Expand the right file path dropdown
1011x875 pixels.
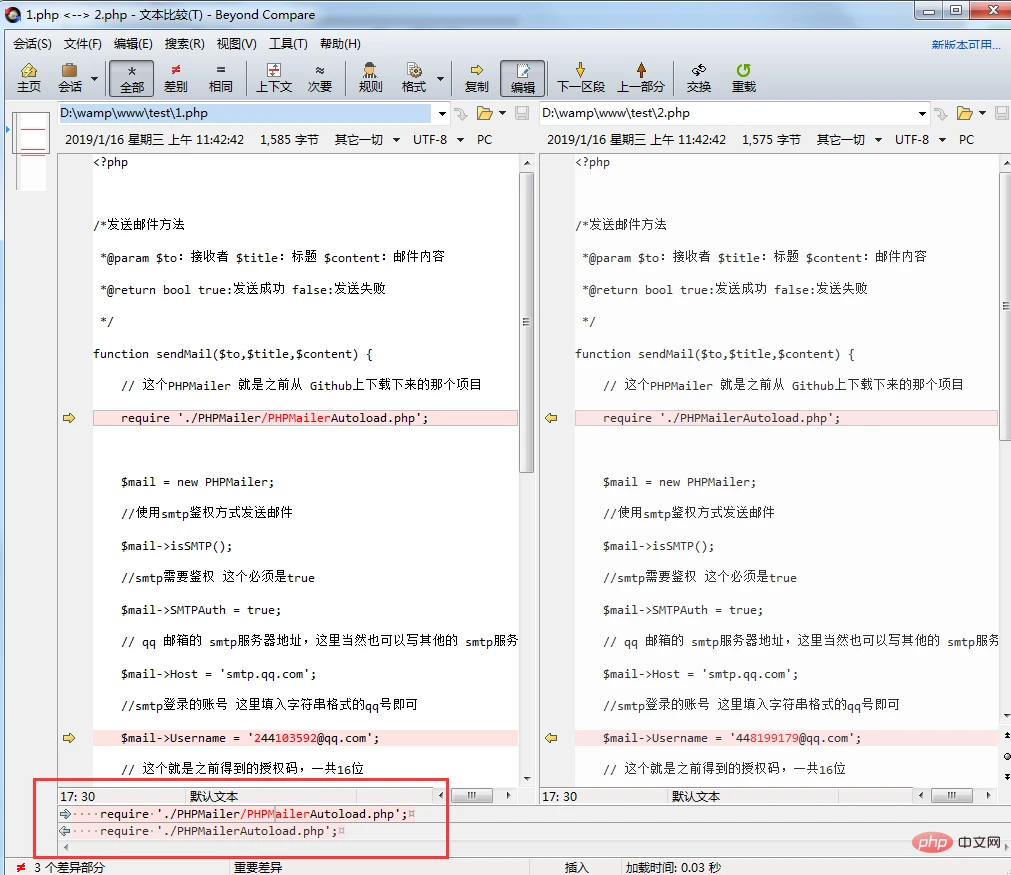click(x=922, y=113)
